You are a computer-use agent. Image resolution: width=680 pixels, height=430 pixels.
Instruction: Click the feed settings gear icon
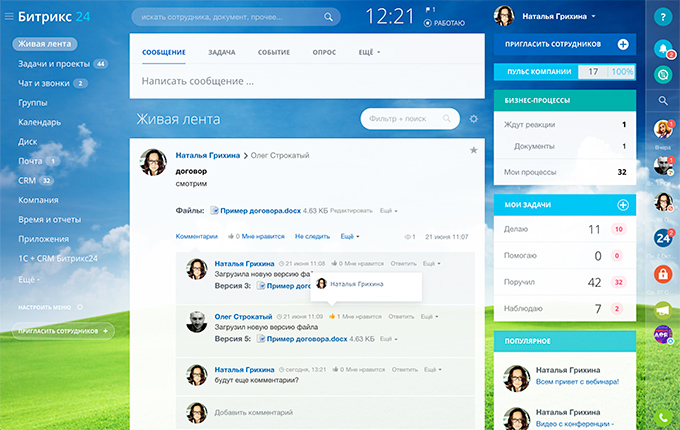coord(474,119)
